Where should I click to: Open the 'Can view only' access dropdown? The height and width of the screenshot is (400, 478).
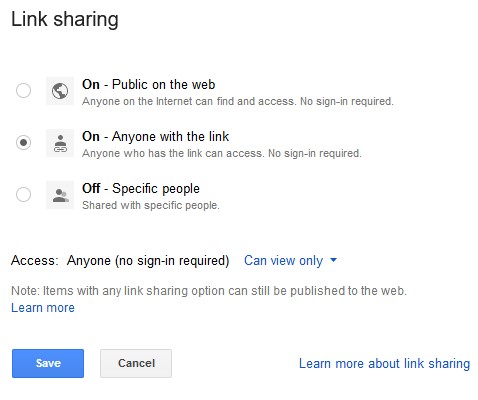[x=290, y=260]
